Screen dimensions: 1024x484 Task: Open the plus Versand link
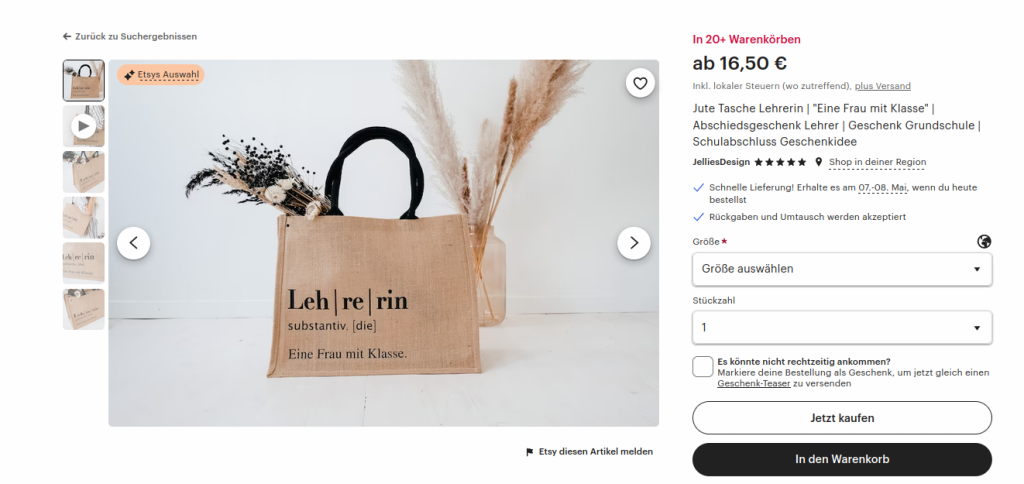[882, 86]
